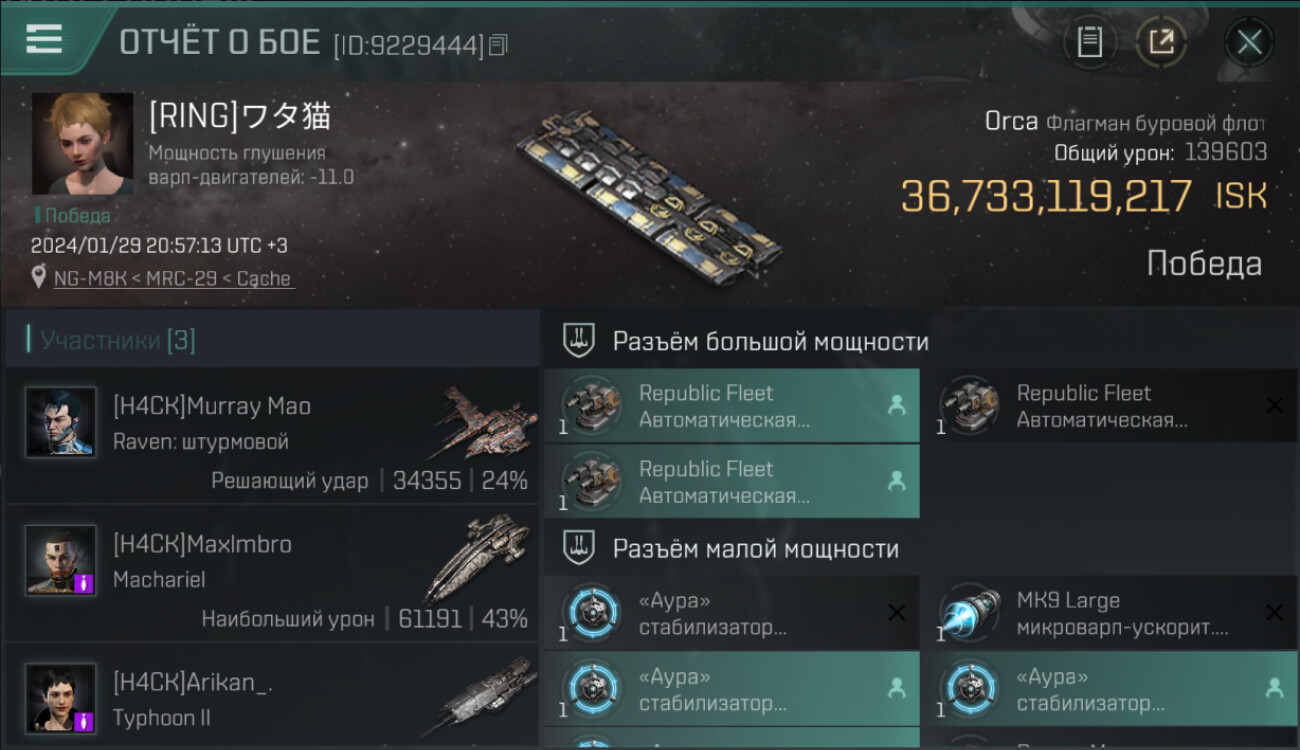The image size is (1300, 750).
Task: Open the clipboard report icon
Action: pyautogui.click(x=1090, y=42)
